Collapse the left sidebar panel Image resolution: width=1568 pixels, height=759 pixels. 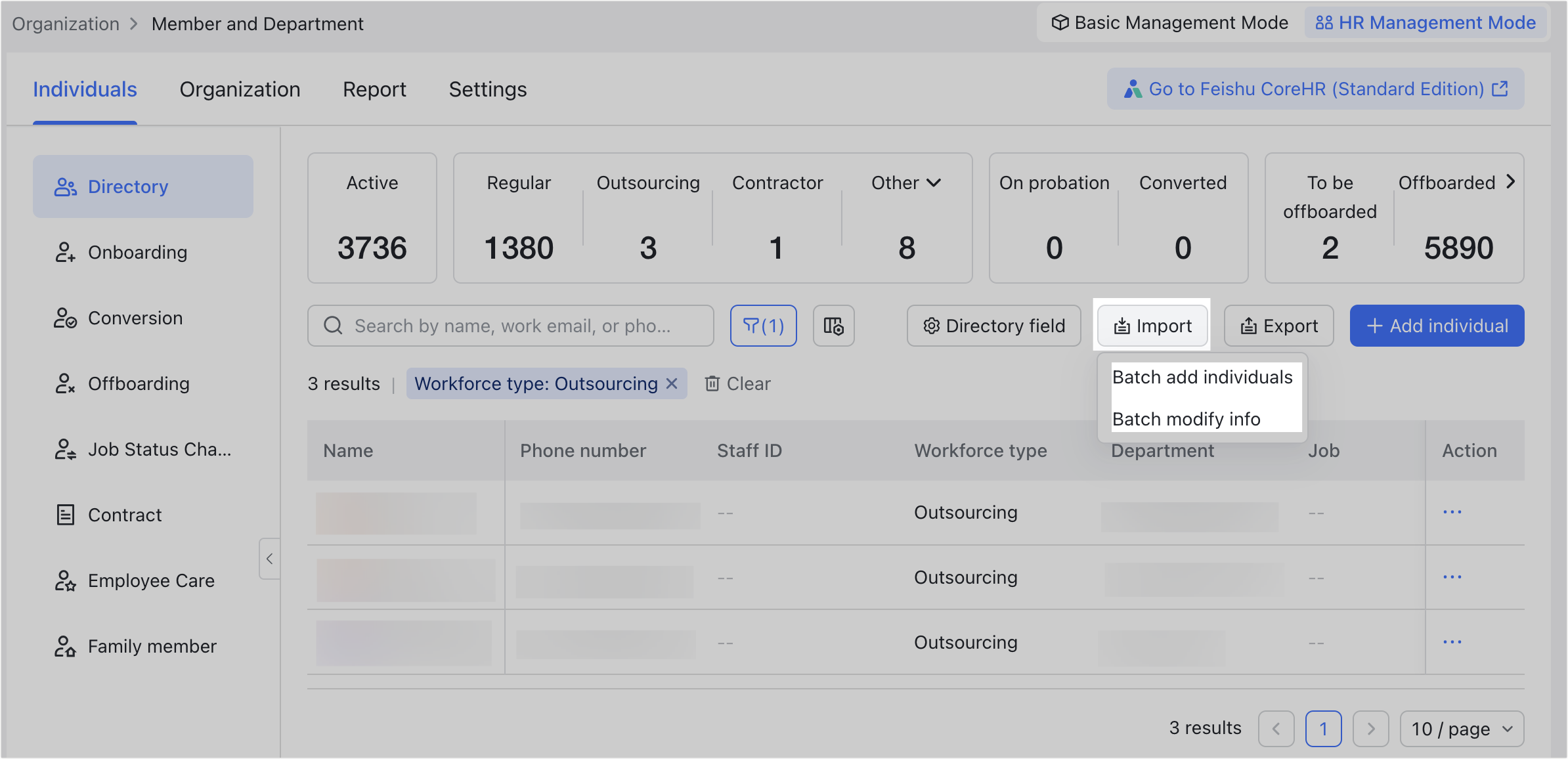tap(269, 559)
